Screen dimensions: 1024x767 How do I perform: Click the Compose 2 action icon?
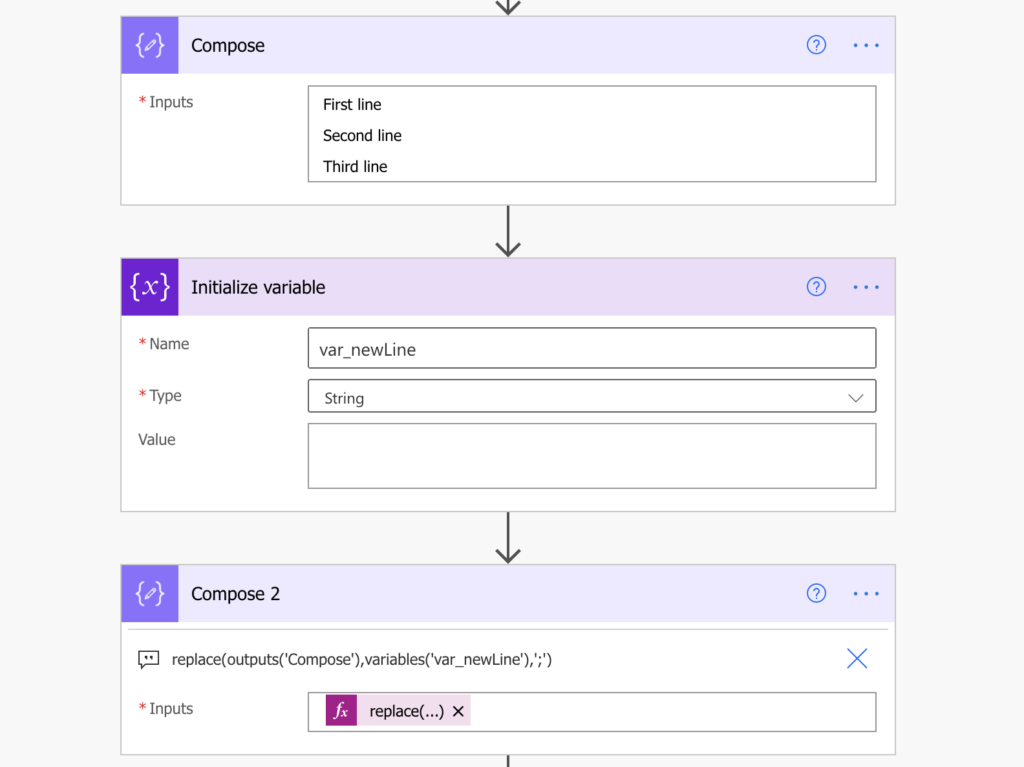point(150,593)
